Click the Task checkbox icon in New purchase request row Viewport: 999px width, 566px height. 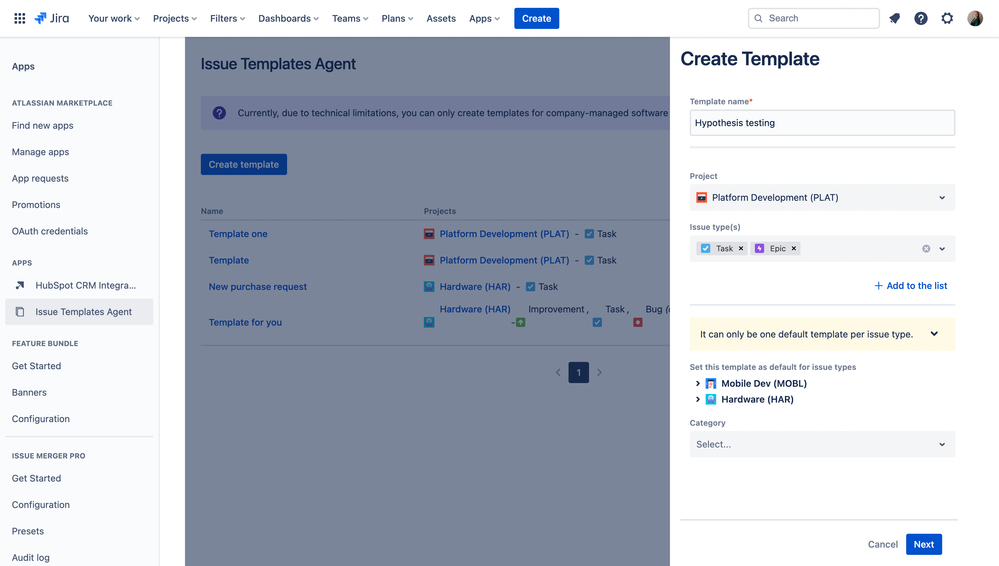tap(531, 287)
